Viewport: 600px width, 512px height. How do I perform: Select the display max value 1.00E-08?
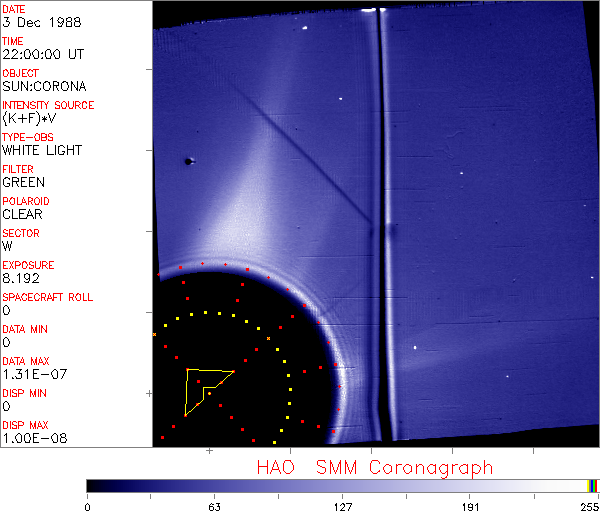tap(35, 439)
